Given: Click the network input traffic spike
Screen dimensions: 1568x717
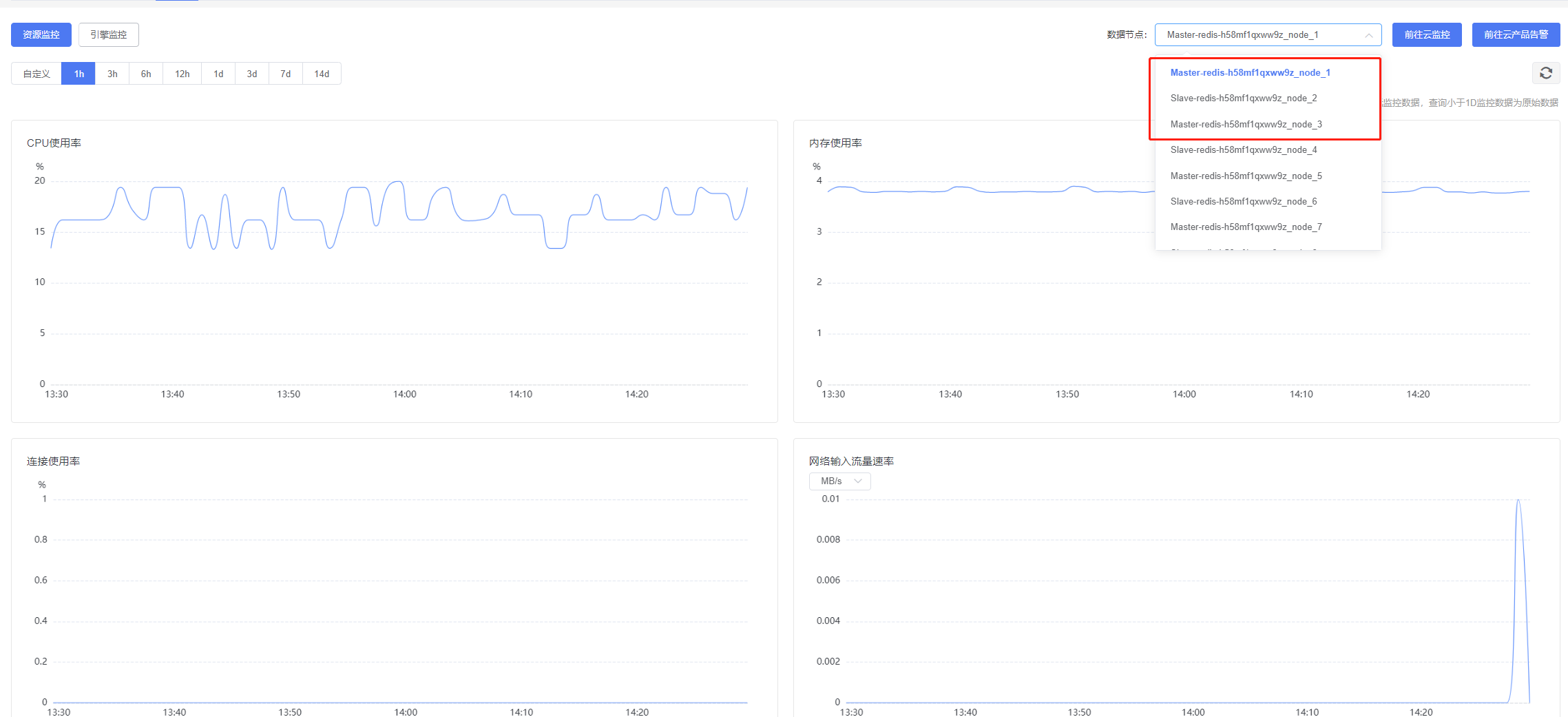Looking at the screenshot, I should coord(1518,503).
